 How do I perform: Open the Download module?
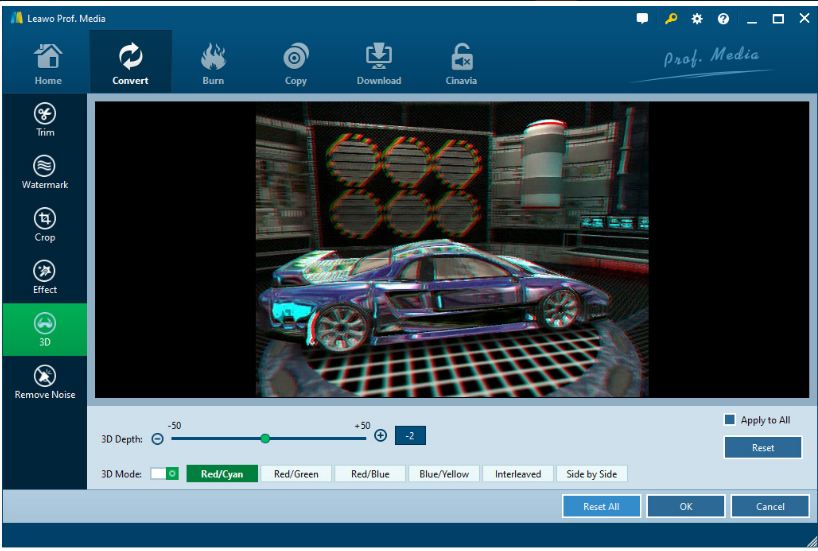[x=379, y=65]
